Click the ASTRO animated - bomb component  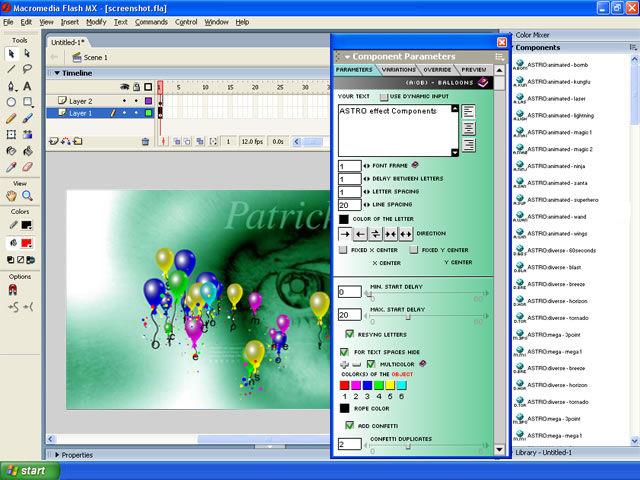551,65
